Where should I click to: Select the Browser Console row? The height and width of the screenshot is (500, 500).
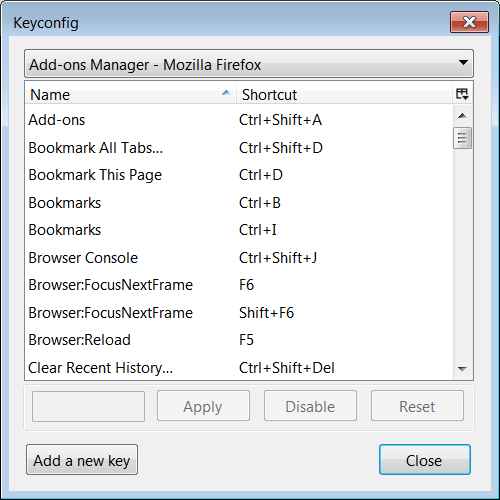(239, 257)
